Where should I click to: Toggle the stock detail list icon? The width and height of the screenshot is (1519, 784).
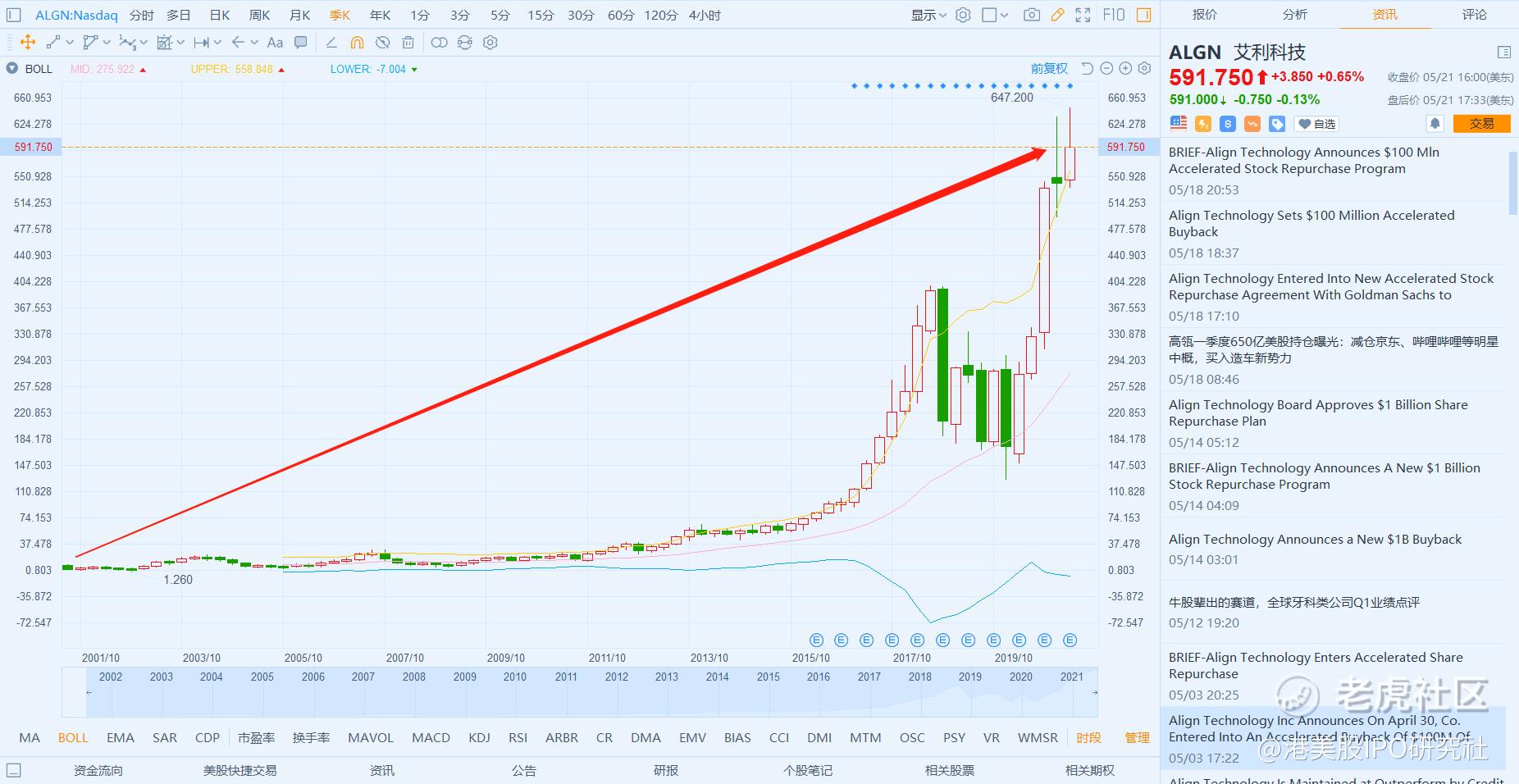tap(1503, 52)
